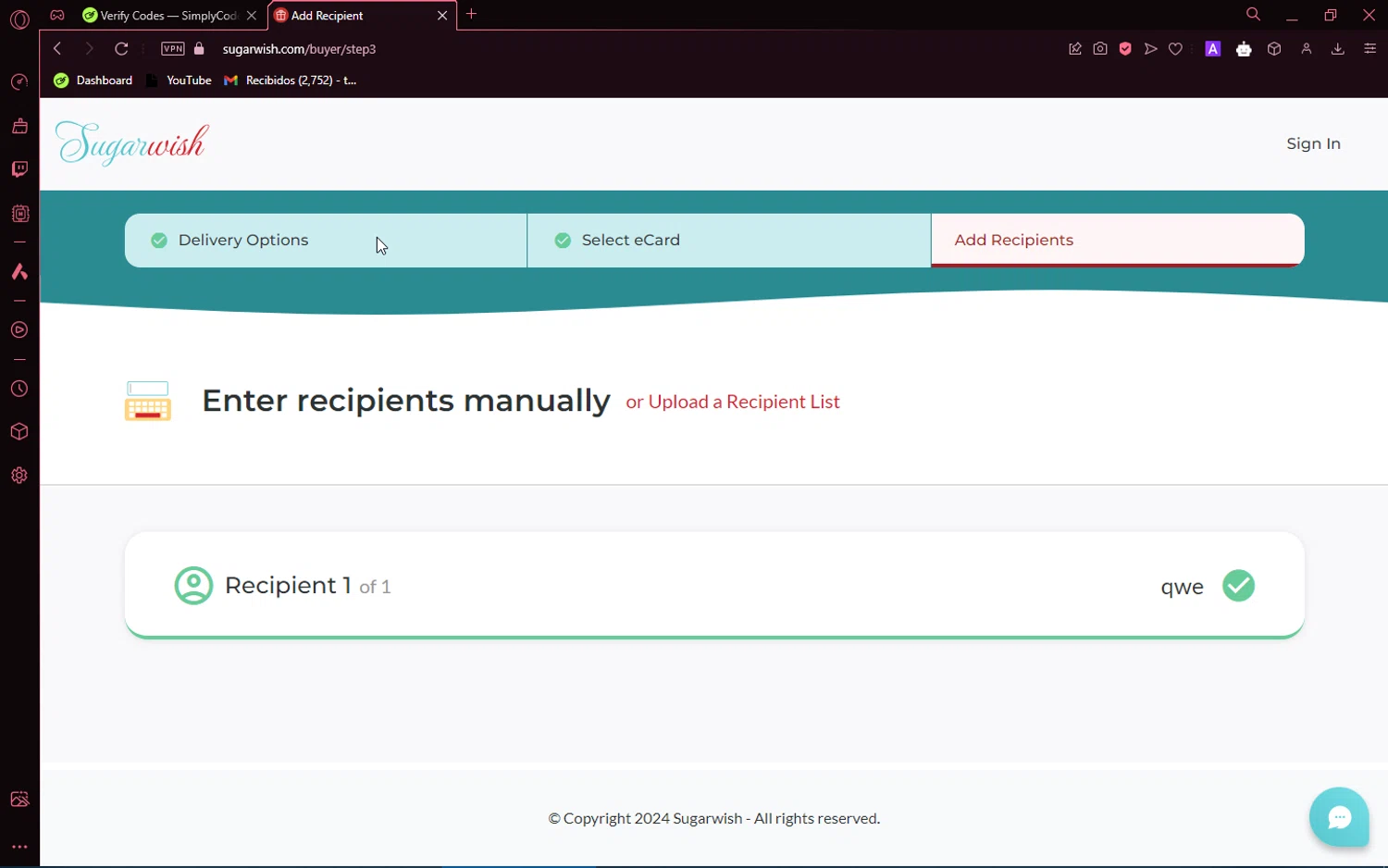Image resolution: width=1388 pixels, height=868 pixels.
Task: Open the Dashboard bookmark
Action: pyautogui.click(x=93, y=81)
